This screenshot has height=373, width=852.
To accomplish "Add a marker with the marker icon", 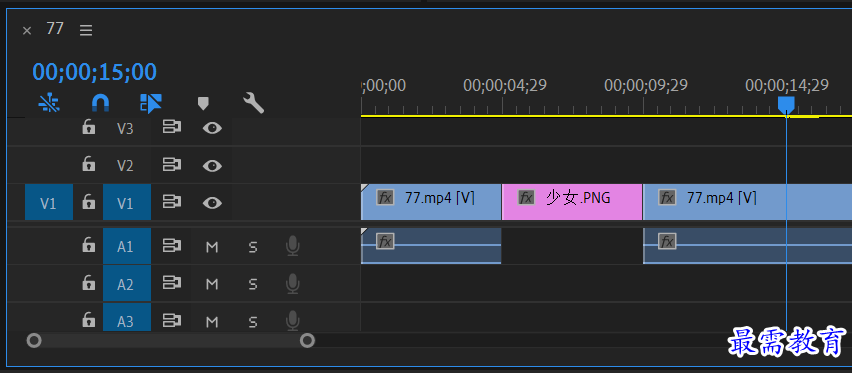I will pos(203,103).
